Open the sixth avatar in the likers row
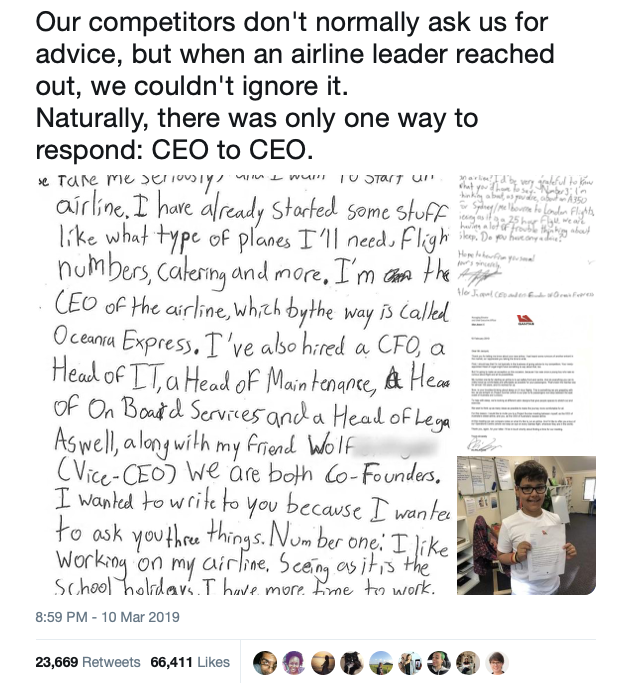 tap(409, 661)
